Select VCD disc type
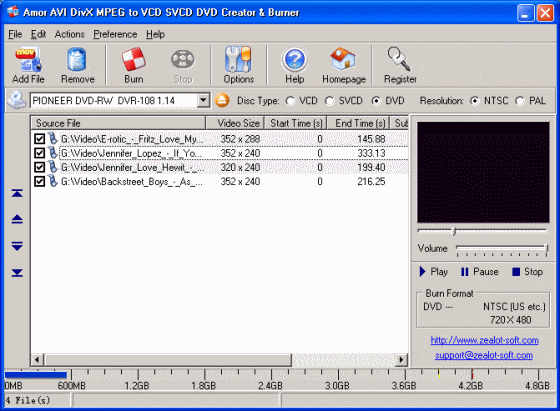This screenshot has width=560, height=411. 290,101
